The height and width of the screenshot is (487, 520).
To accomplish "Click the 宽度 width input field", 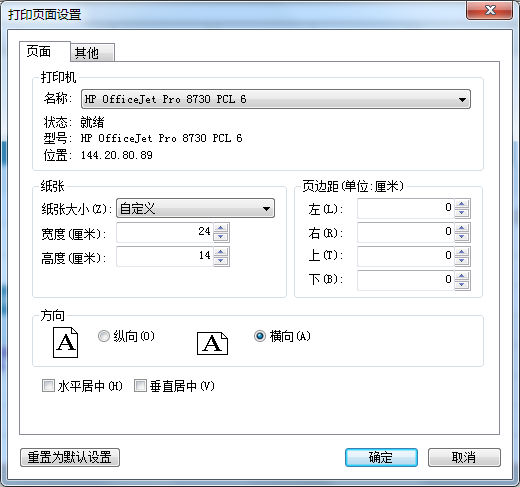I will (165, 232).
